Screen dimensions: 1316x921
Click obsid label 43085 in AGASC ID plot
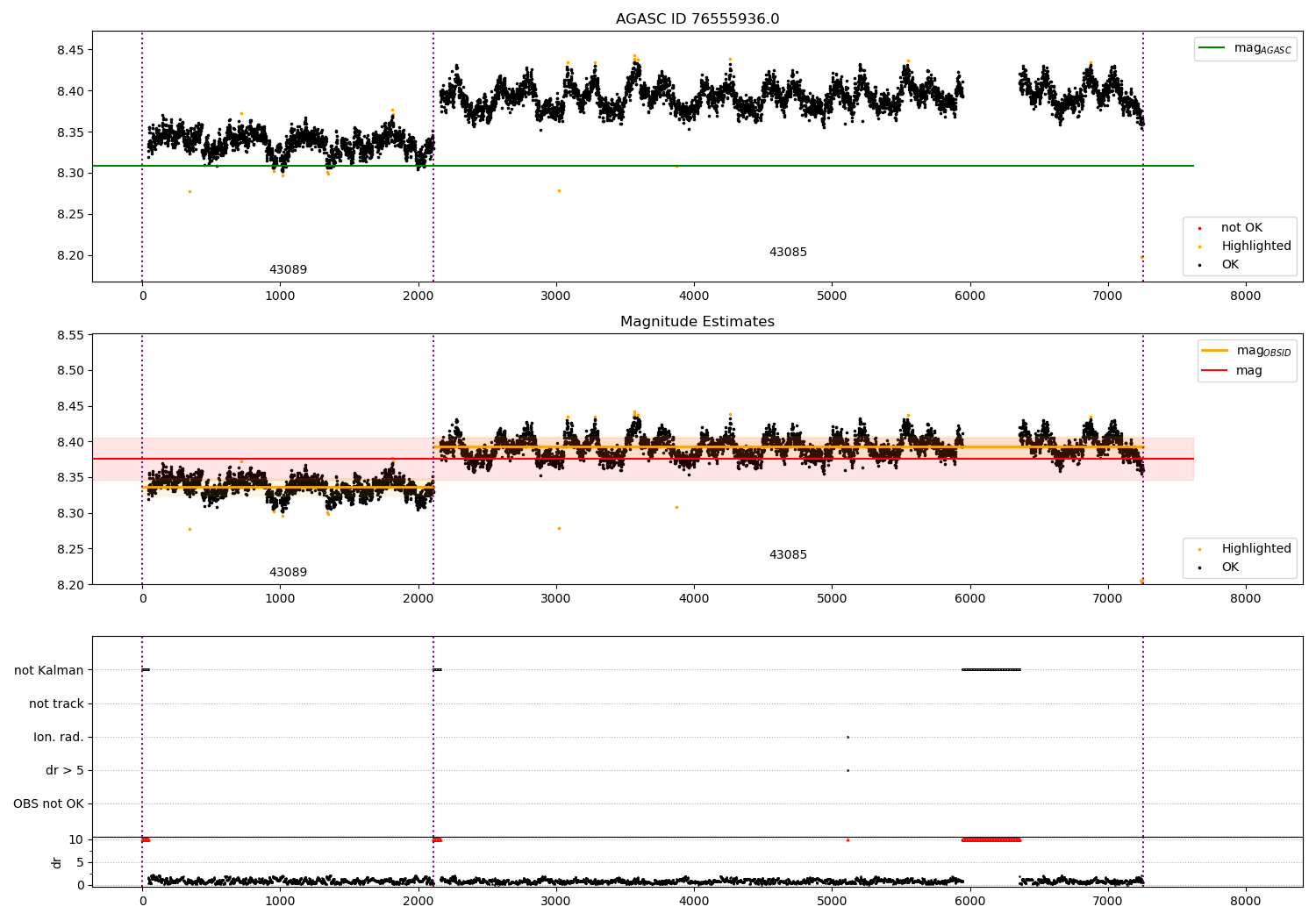coord(788,253)
